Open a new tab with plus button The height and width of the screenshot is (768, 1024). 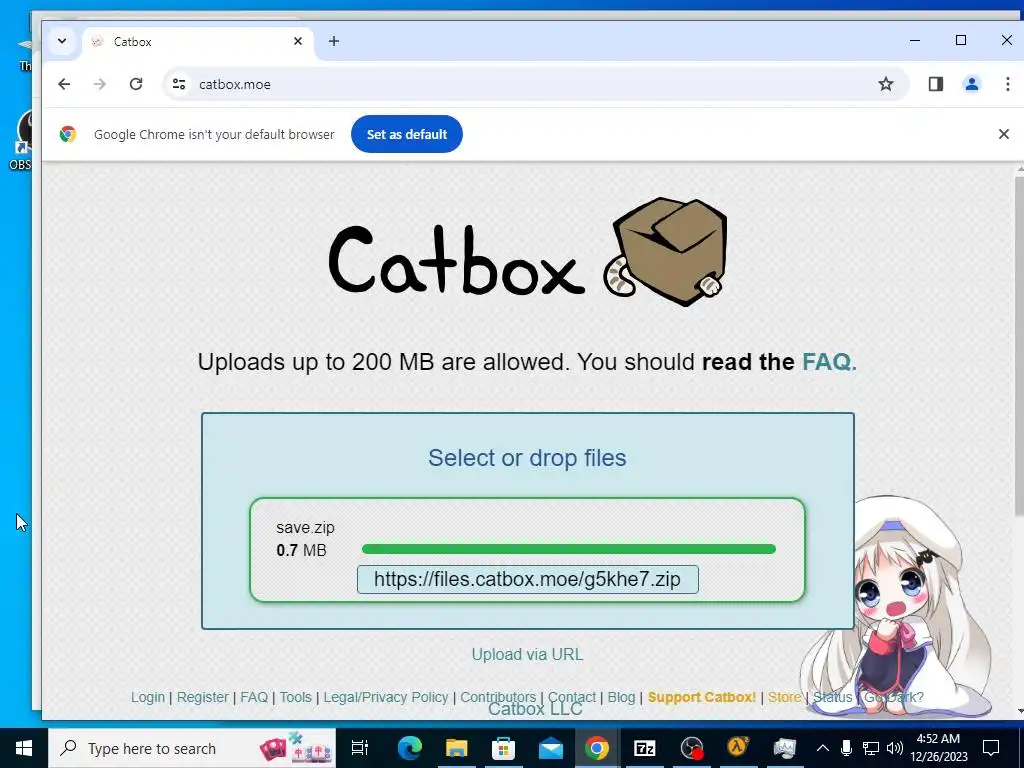(334, 41)
